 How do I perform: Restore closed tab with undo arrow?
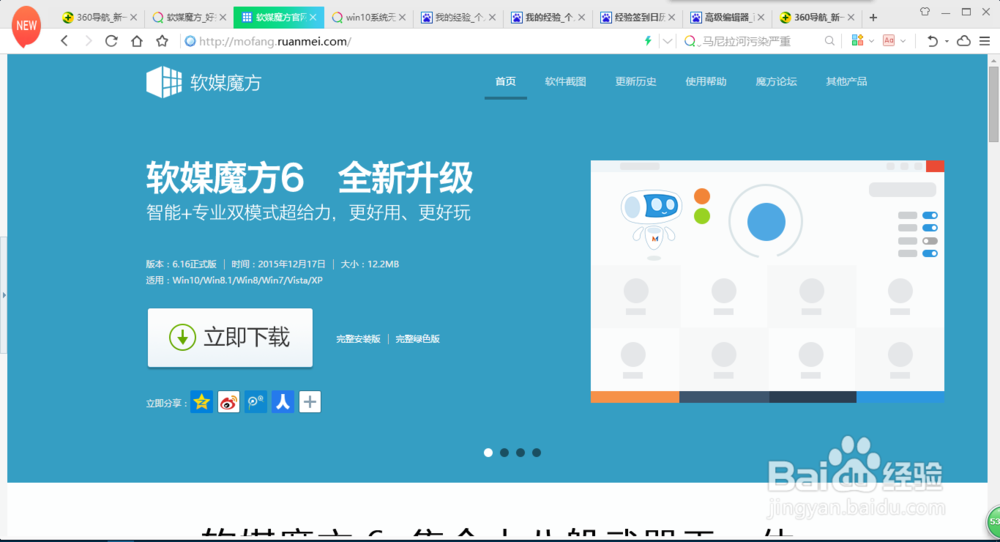pos(932,41)
